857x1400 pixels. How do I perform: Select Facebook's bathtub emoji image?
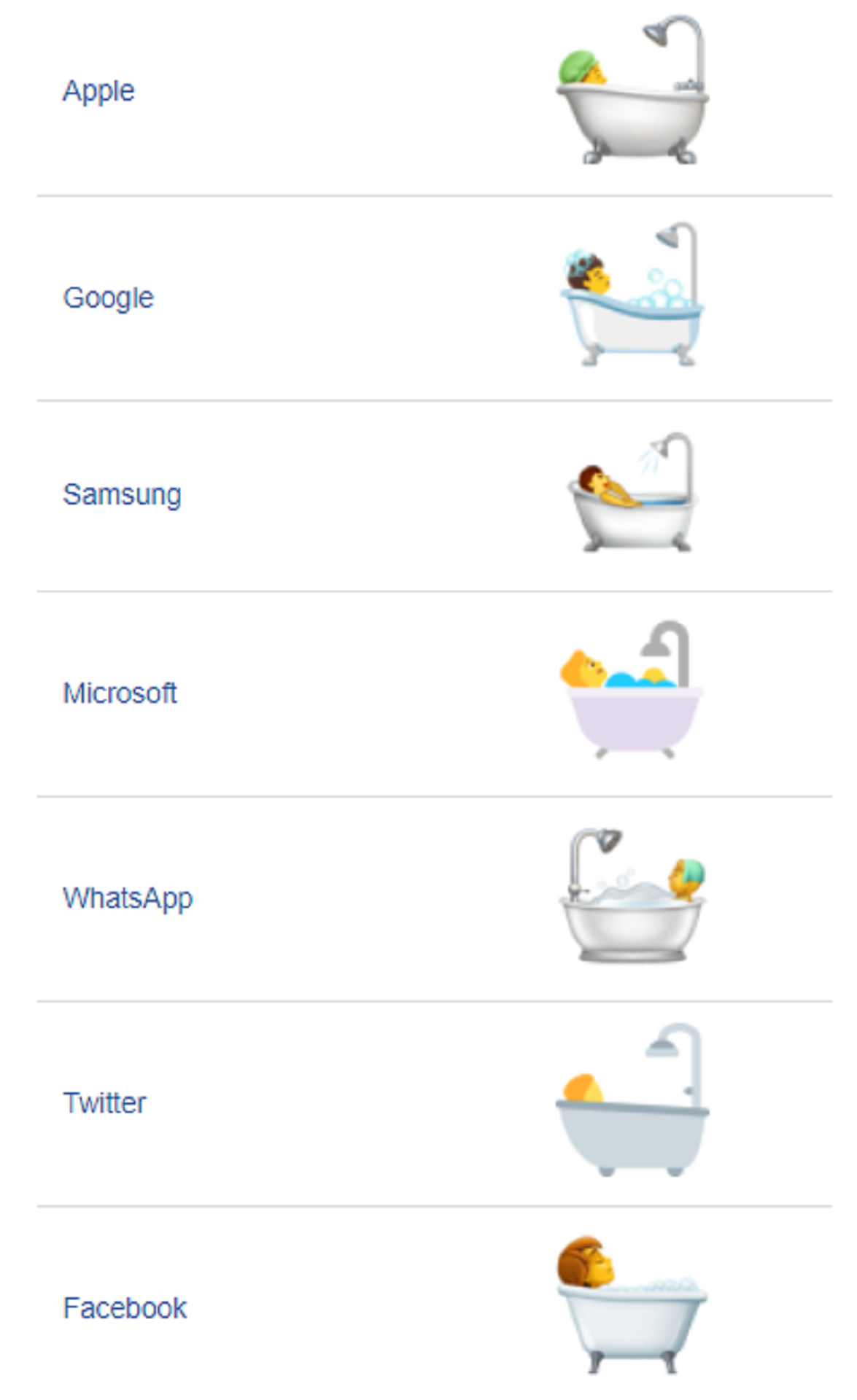[x=632, y=1305]
